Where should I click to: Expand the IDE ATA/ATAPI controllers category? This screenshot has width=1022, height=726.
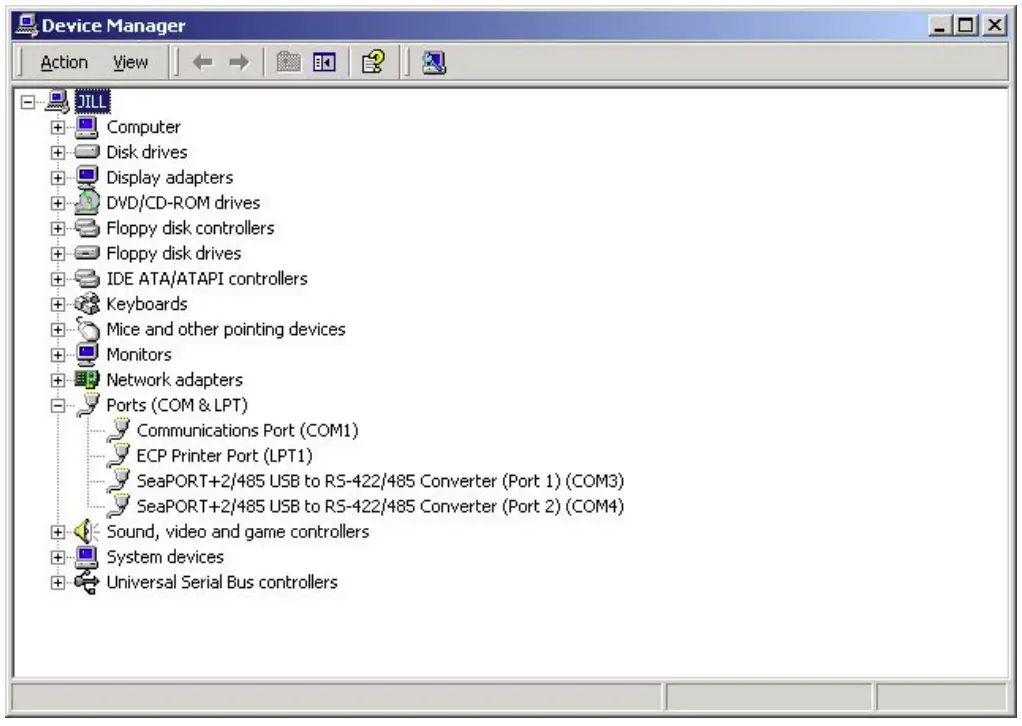pos(58,279)
